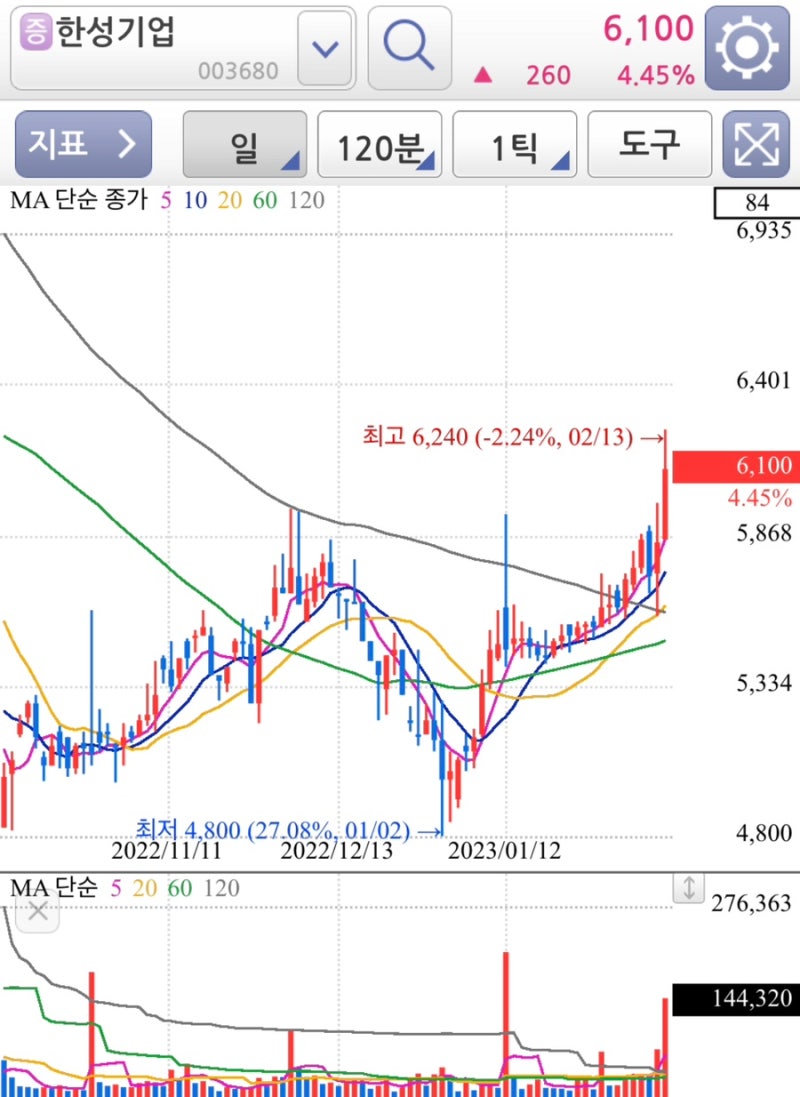This screenshot has width=800, height=1097.
Task: Tap the 4,800 axis price label
Action: click(764, 833)
